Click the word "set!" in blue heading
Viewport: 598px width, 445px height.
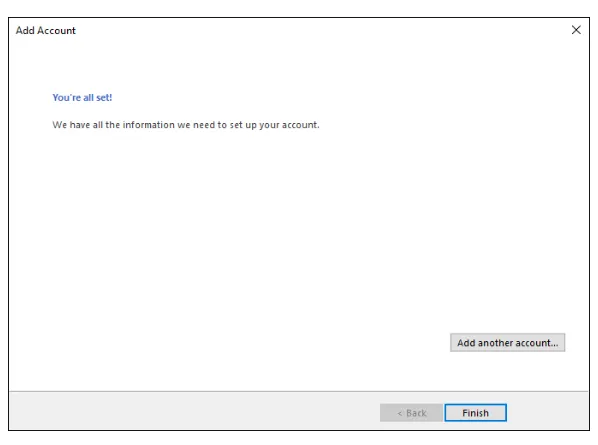tap(104, 98)
